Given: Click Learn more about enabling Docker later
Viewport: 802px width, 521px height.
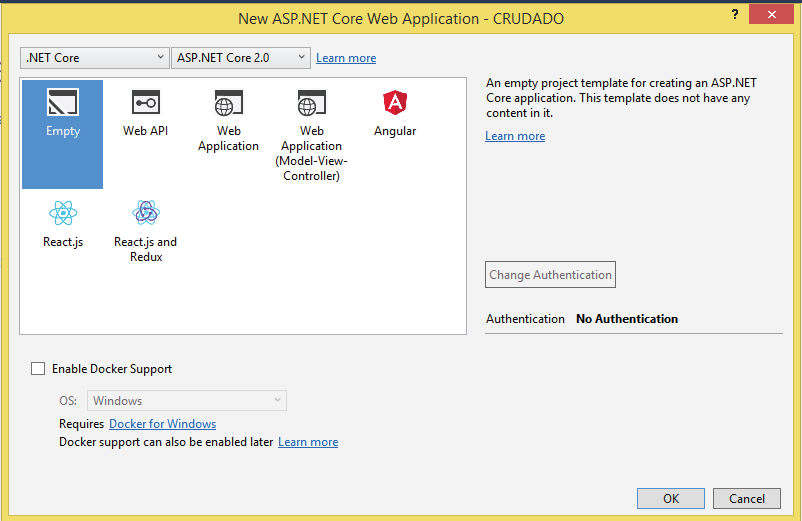Looking at the screenshot, I should click(x=308, y=442).
